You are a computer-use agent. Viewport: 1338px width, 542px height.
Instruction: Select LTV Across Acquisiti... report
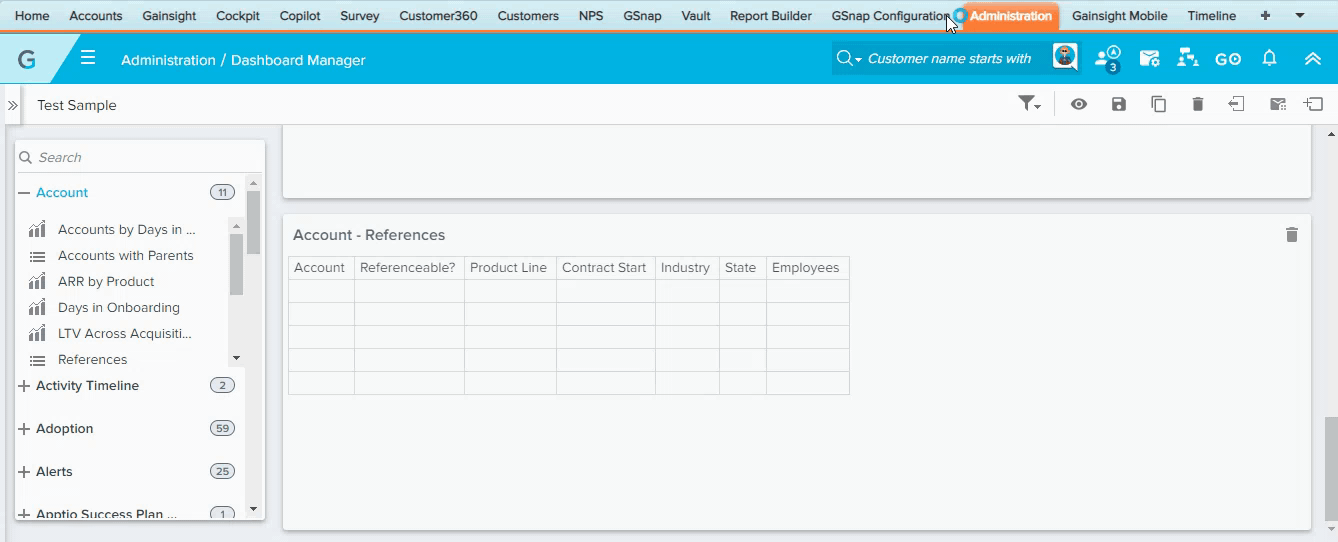pos(125,334)
